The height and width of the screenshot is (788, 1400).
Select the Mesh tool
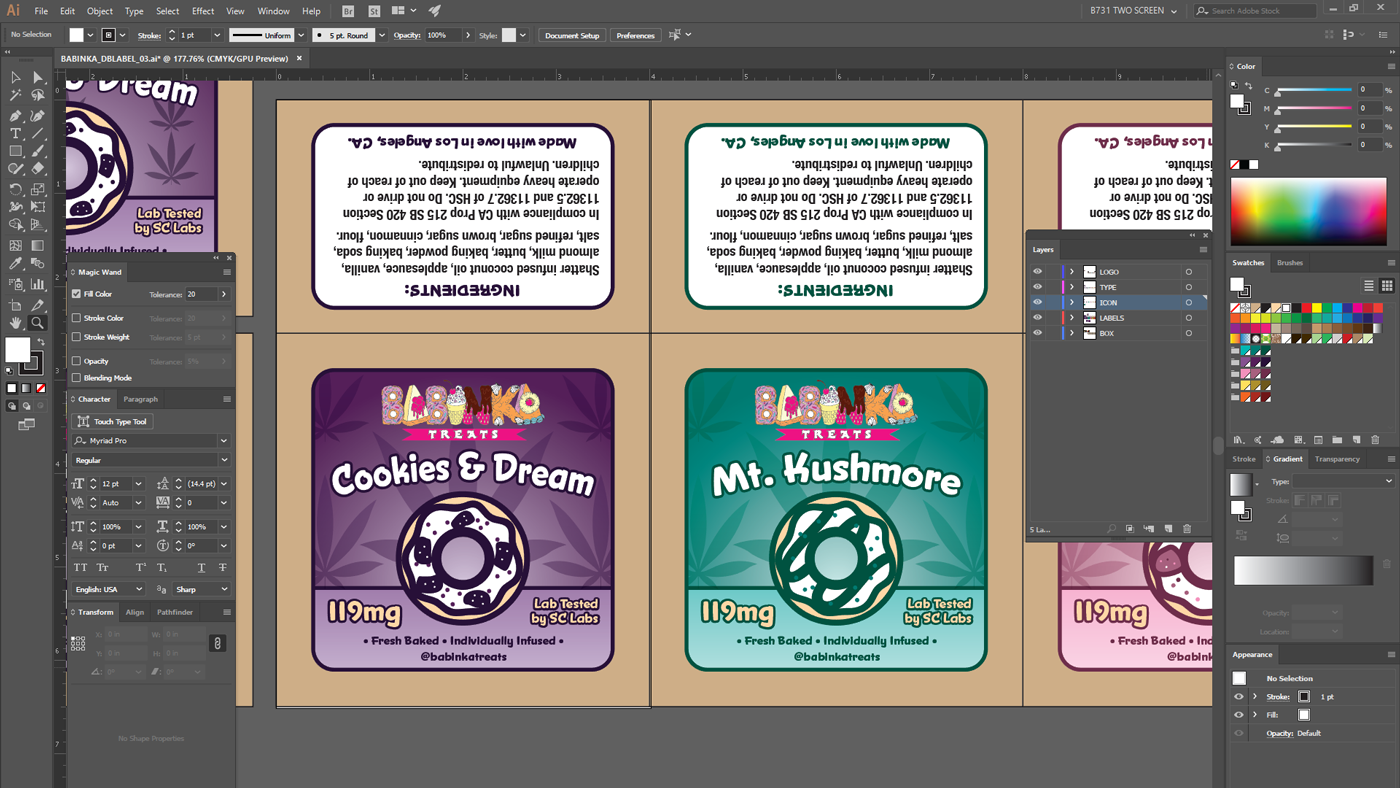pyautogui.click(x=16, y=245)
